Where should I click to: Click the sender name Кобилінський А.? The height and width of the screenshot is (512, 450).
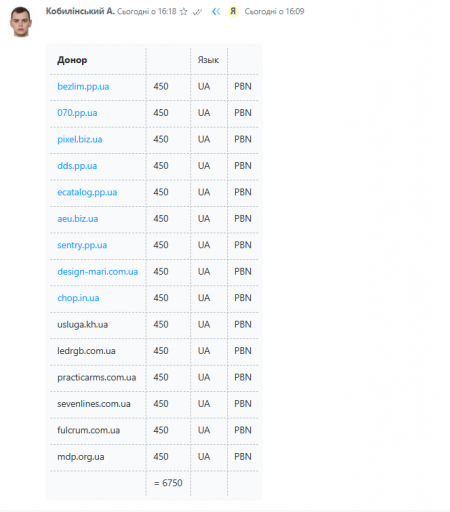tap(80, 11)
